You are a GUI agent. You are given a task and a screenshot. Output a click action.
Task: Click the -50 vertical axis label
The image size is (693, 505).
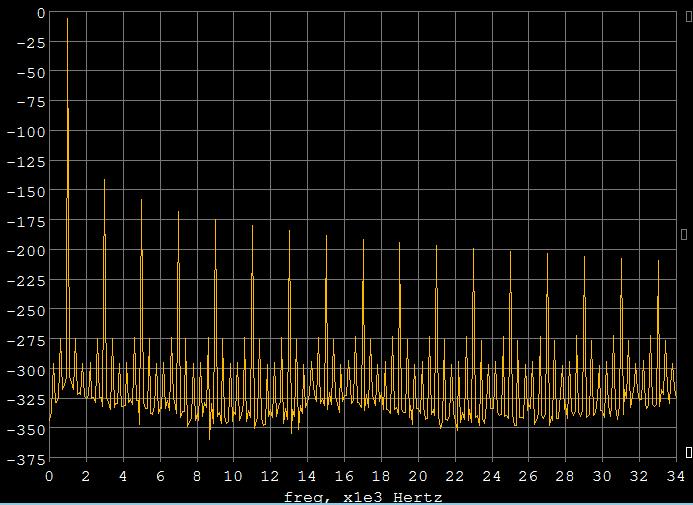pyautogui.click(x=30, y=72)
